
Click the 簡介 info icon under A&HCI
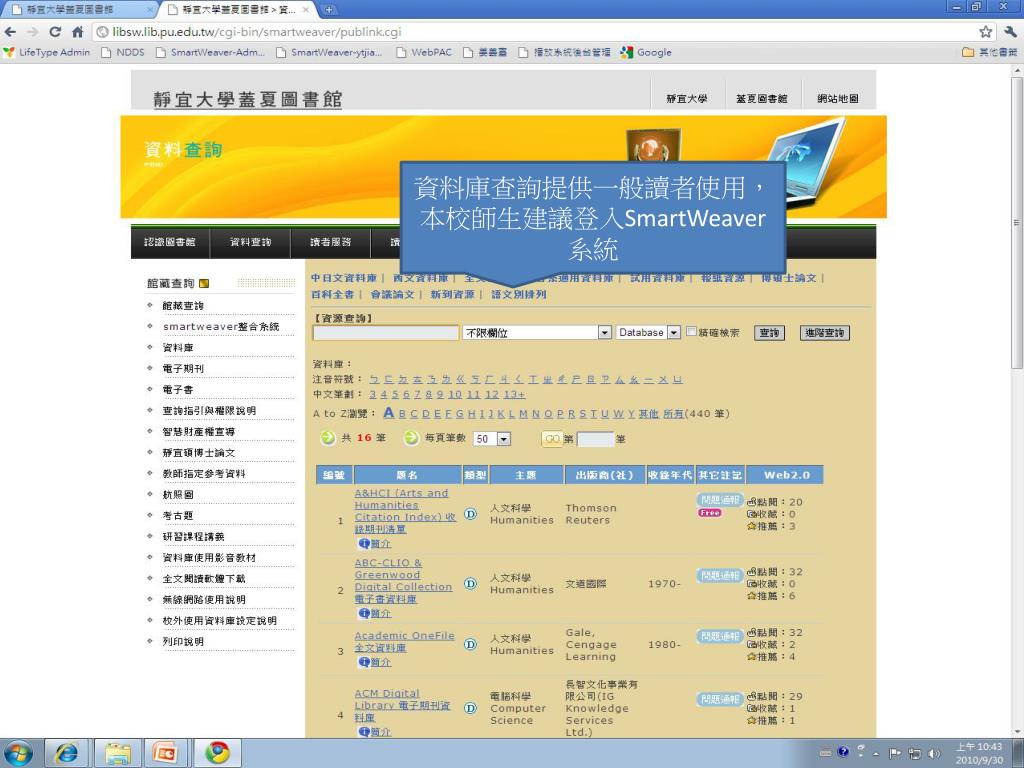[363, 543]
